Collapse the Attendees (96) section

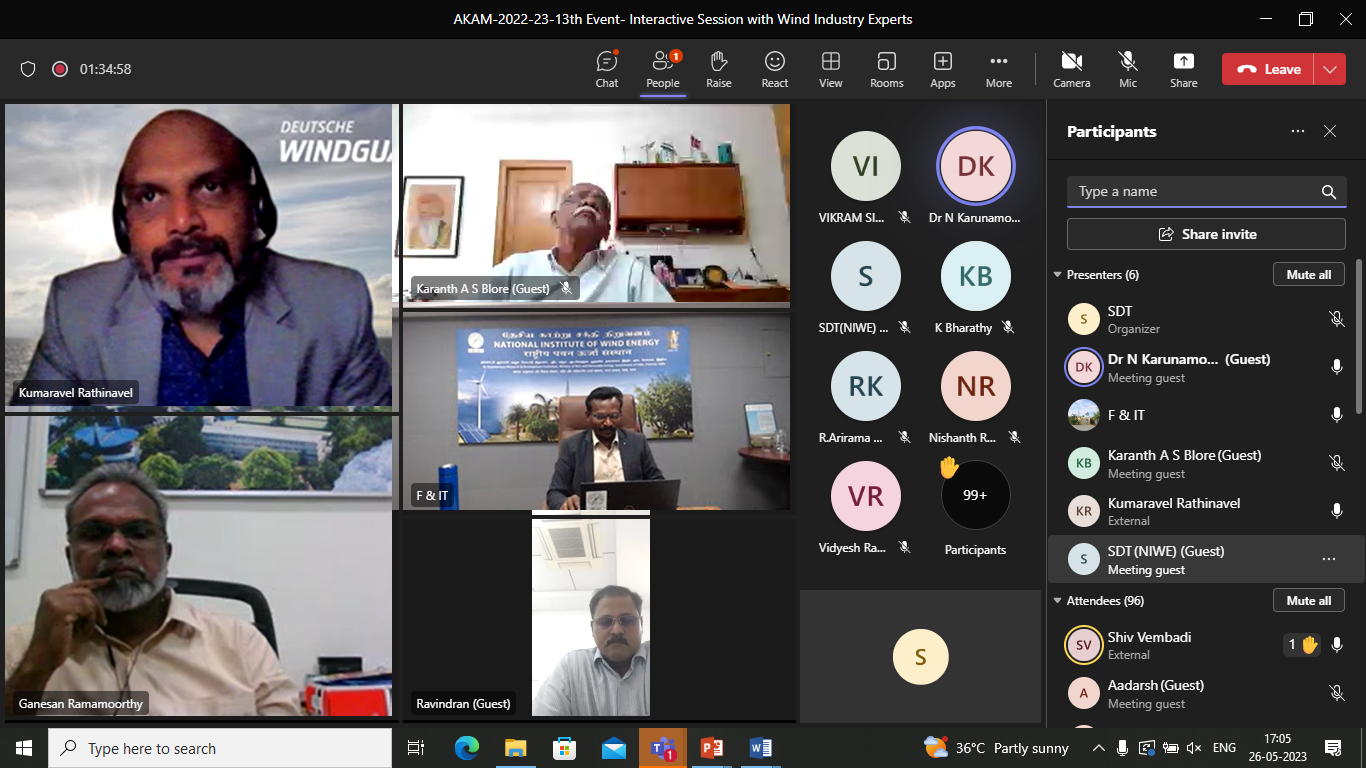1058,601
